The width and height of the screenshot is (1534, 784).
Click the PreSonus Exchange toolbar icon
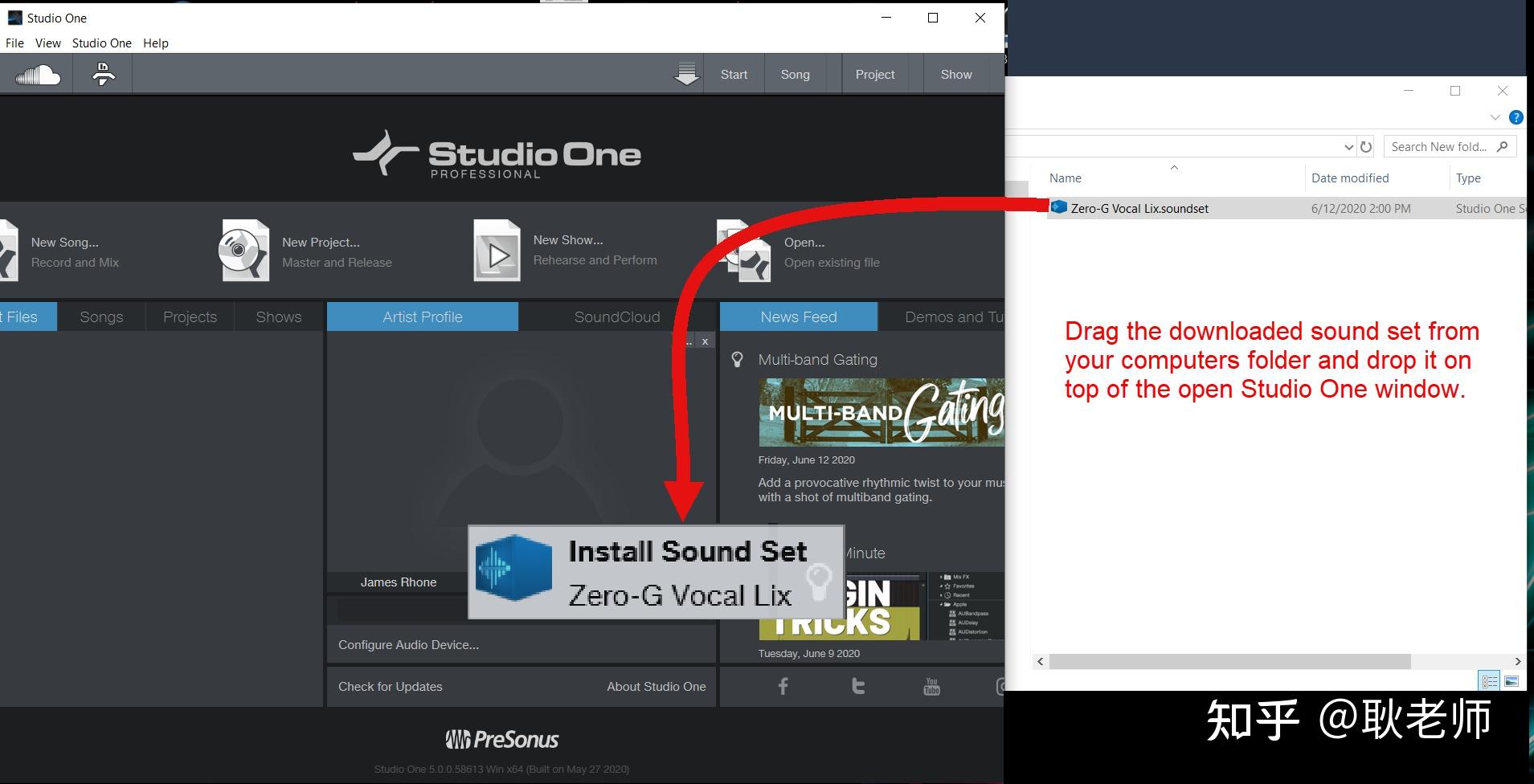[x=103, y=75]
